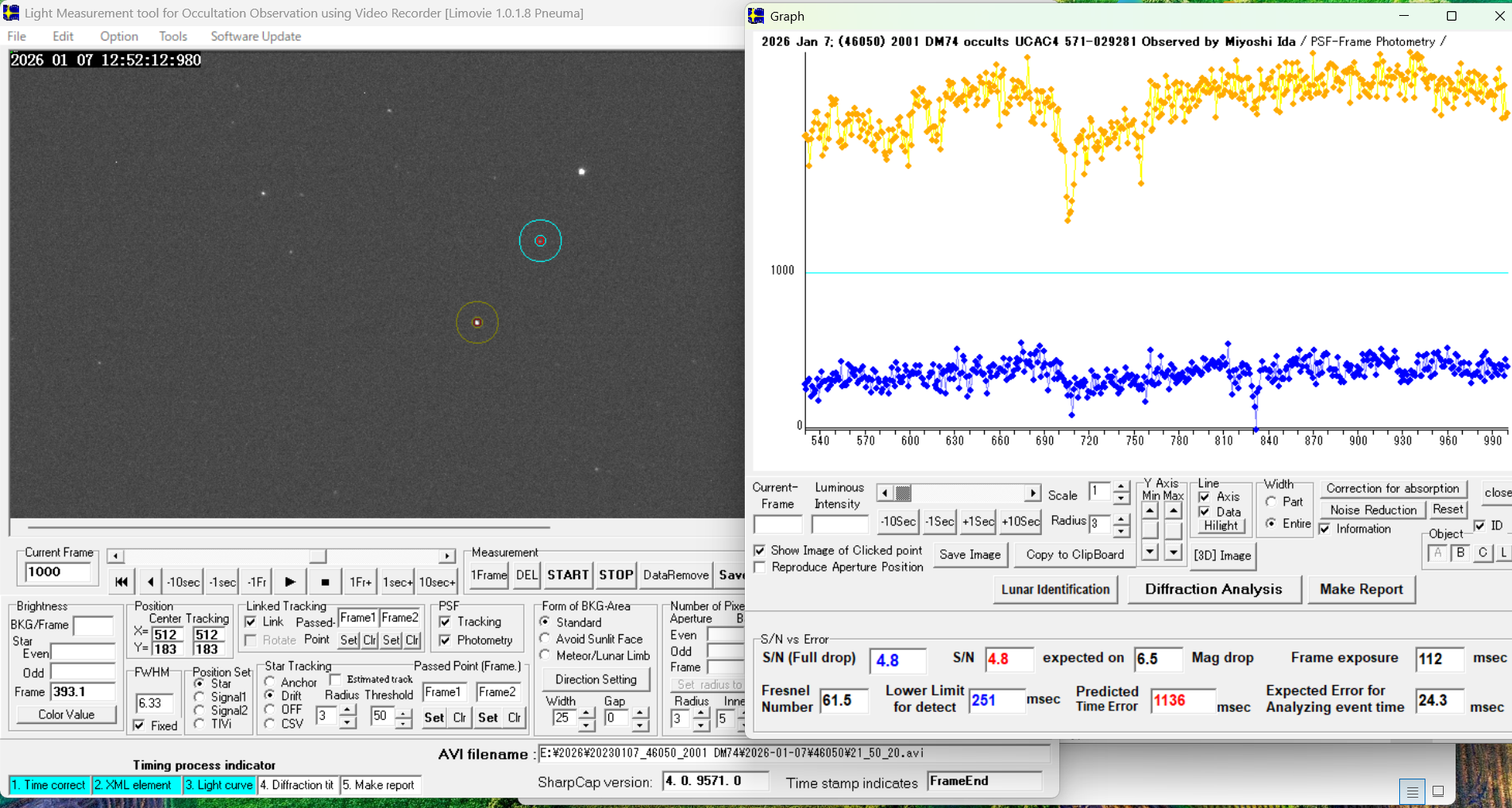Toggle the PSF Photometry checkbox
The width and height of the screenshot is (1512, 808).
[x=445, y=641]
